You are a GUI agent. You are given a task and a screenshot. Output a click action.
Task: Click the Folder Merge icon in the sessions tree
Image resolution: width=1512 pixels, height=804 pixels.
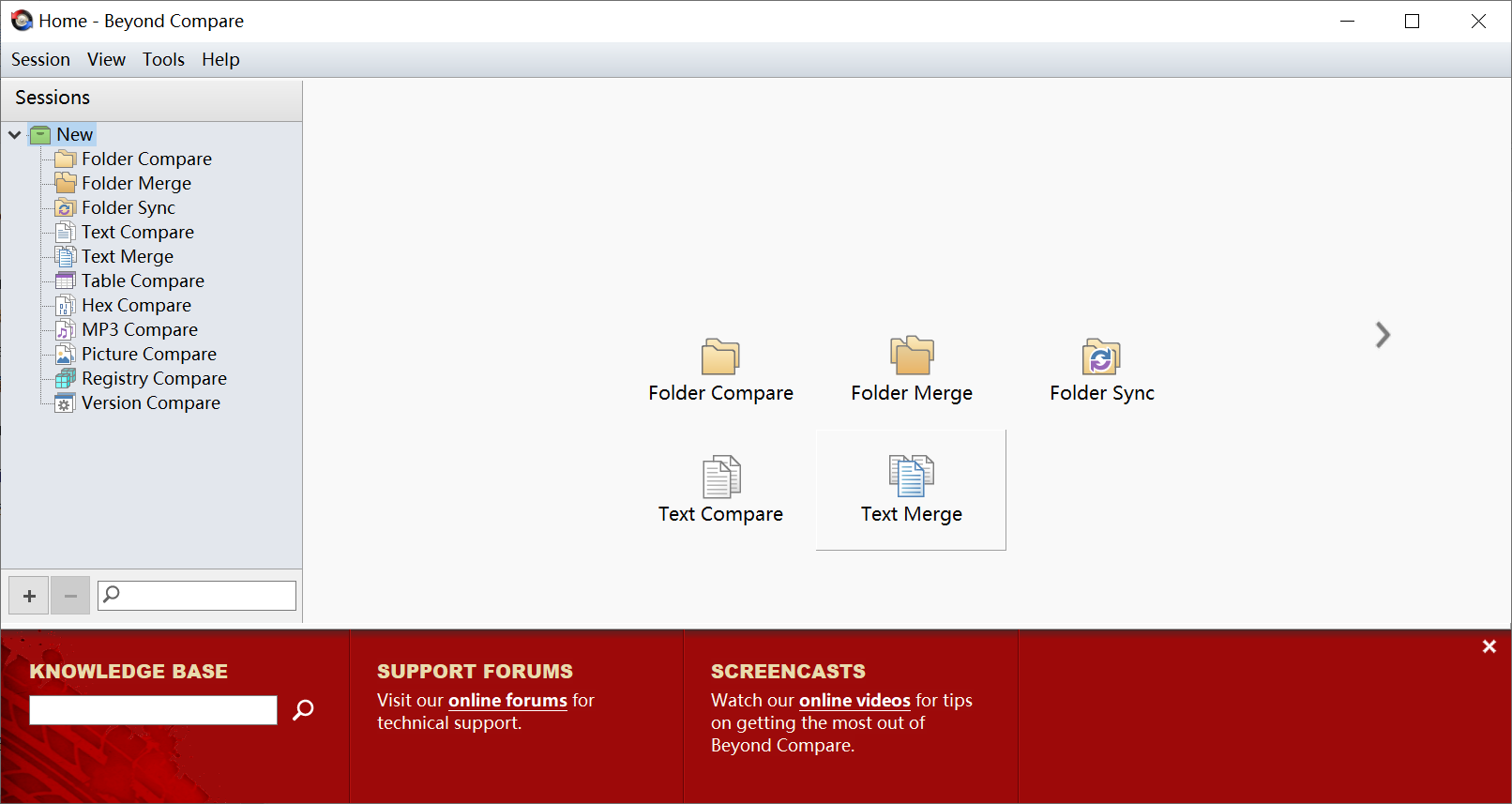[x=66, y=183]
